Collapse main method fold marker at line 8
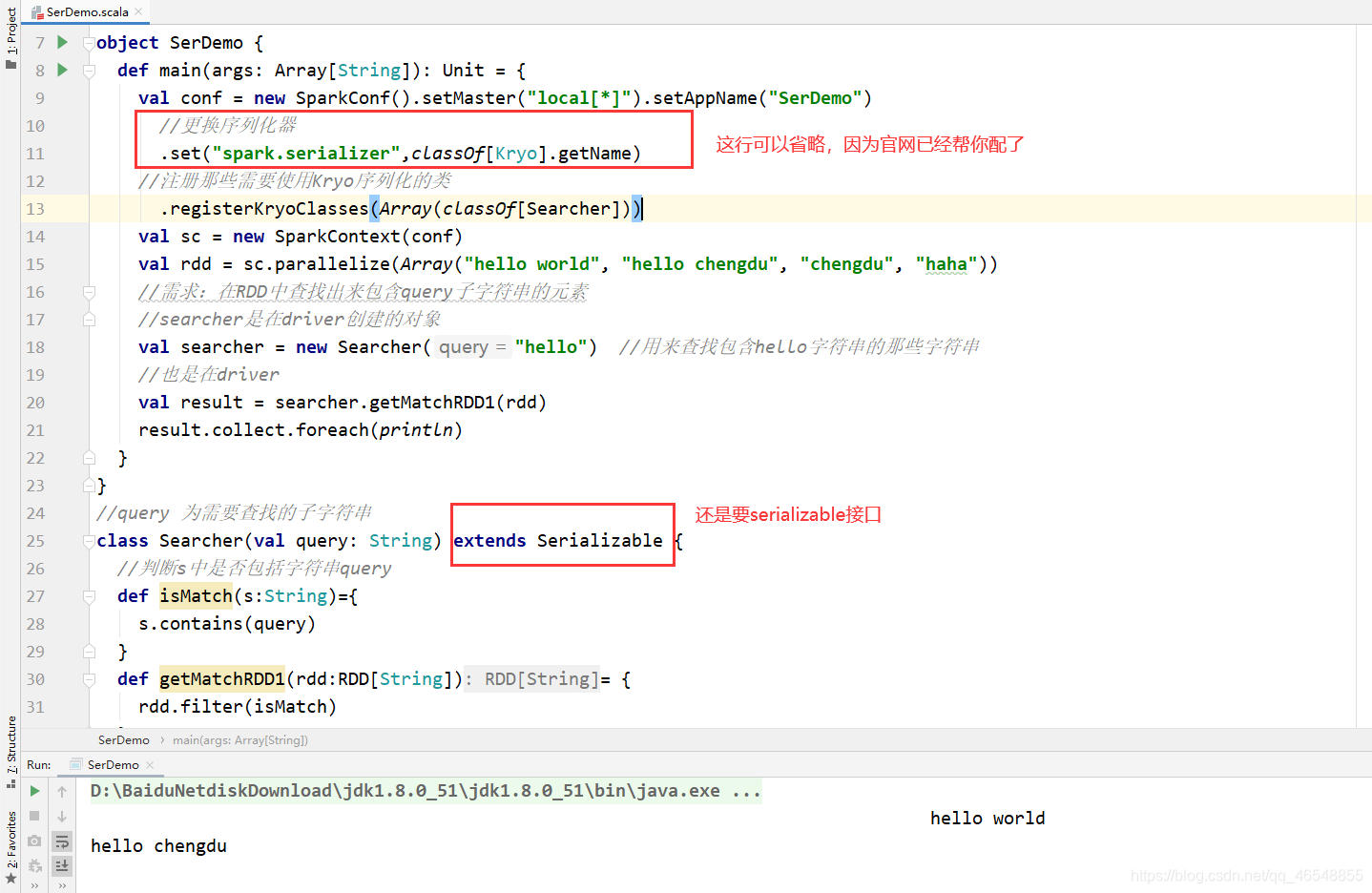Image resolution: width=1372 pixels, height=893 pixels. coord(89,70)
